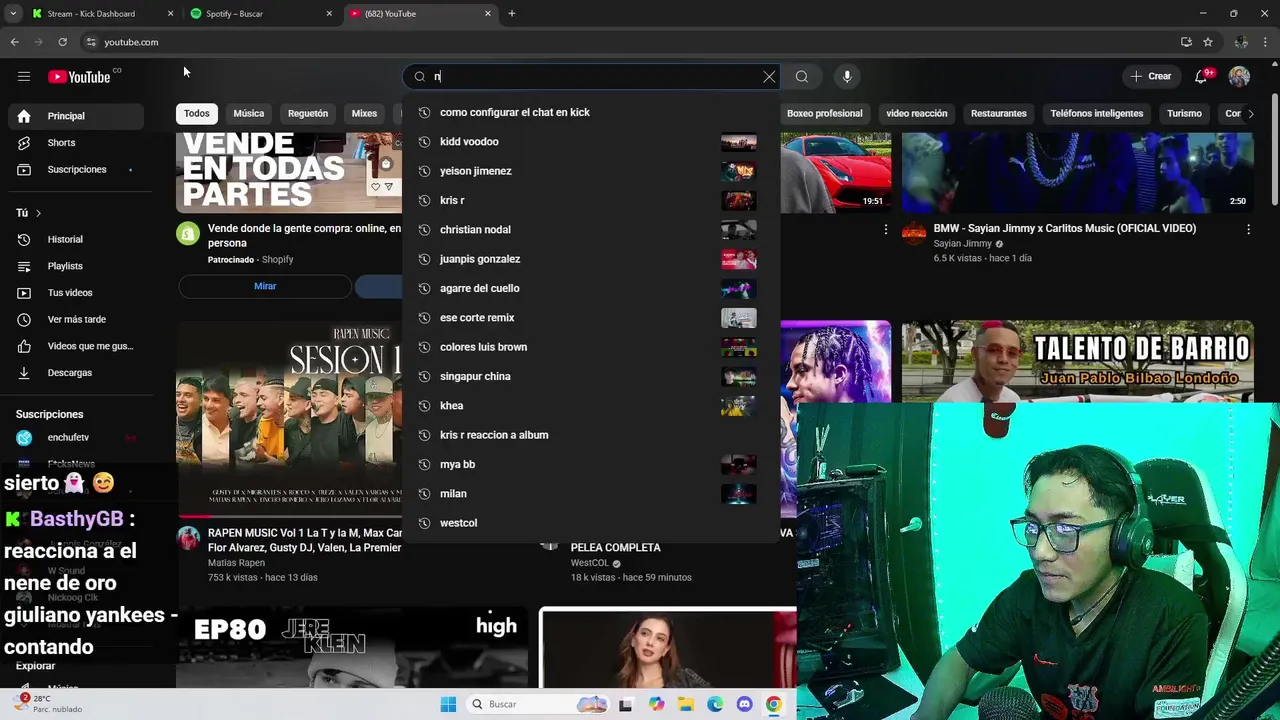The width and height of the screenshot is (1280, 720).
Task: Open the YouTube hamburger guide menu
Action: point(23,77)
